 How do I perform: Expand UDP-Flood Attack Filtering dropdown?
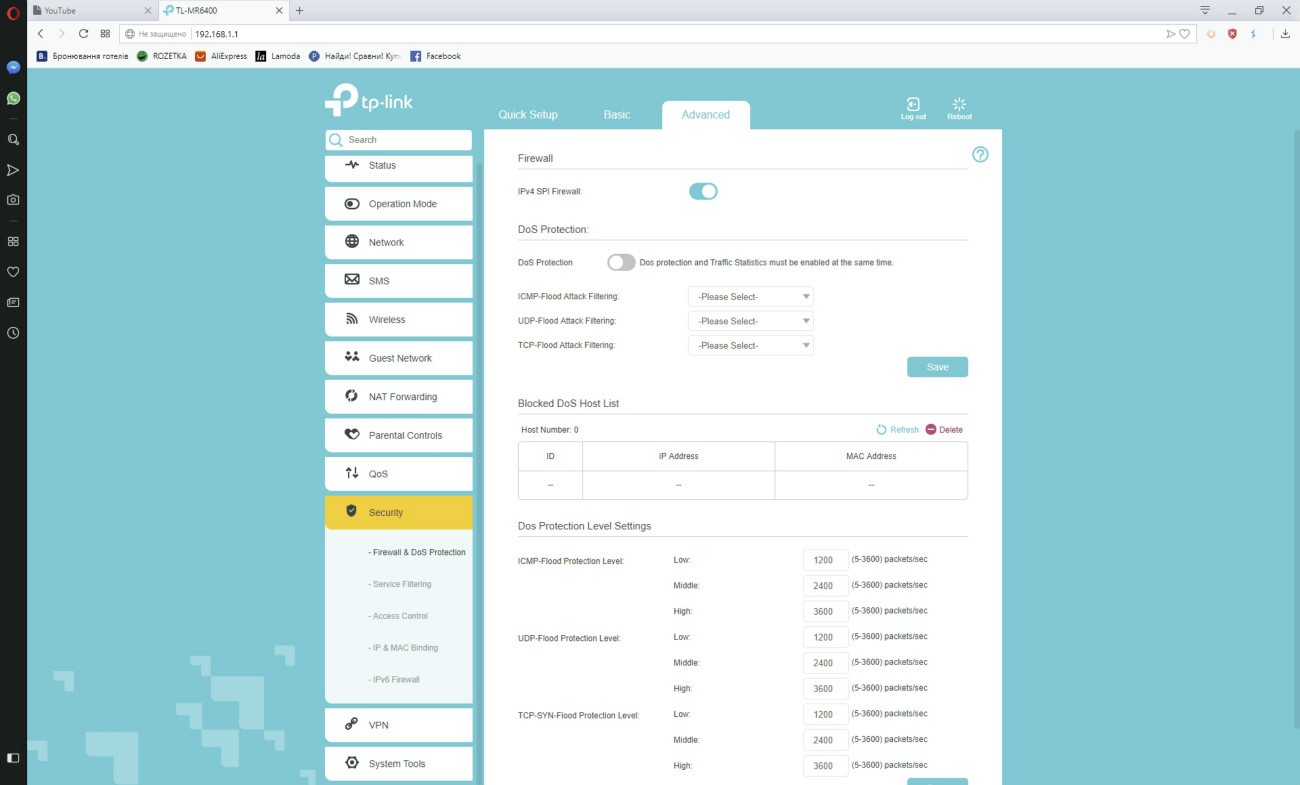point(750,321)
